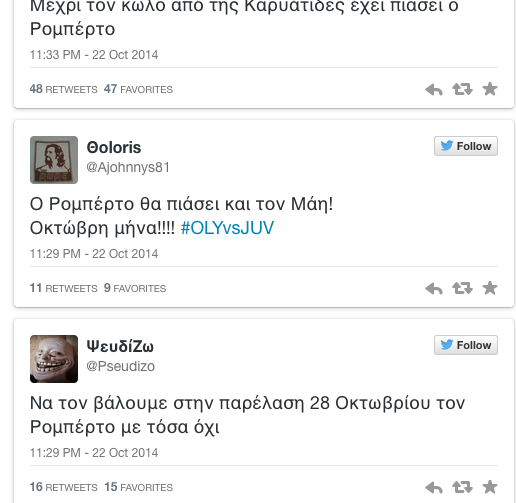The height and width of the screenshot is (503, 516).
Task: View the 11 retweets list
Action: 63,288
